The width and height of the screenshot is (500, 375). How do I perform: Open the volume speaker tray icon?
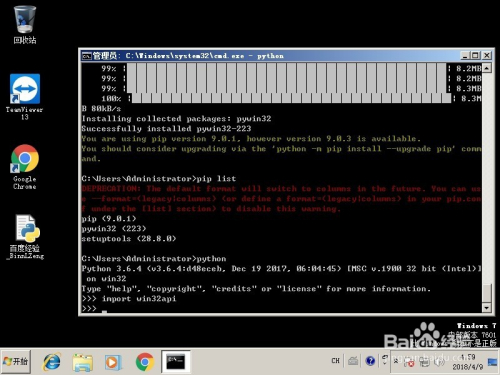click(439, 362)
